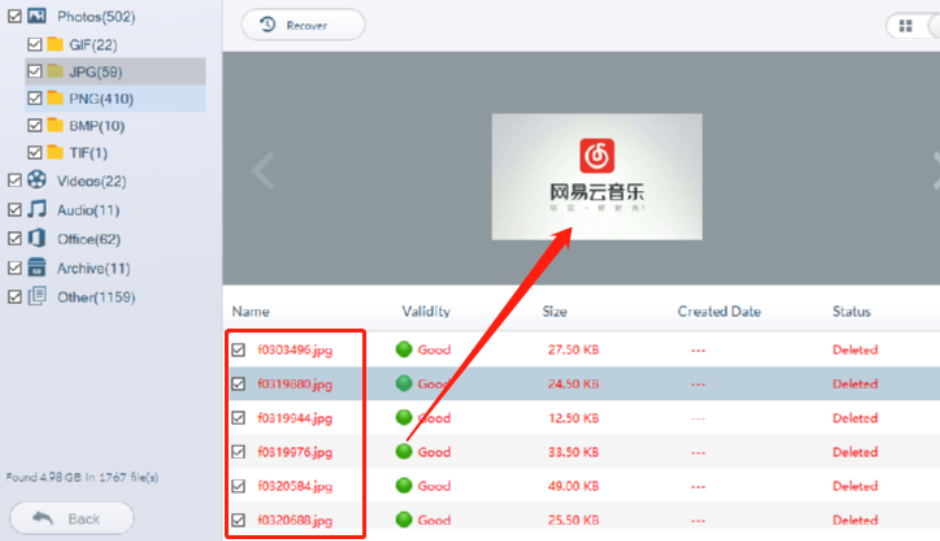
Task: Select file name f0319880.jpg
Action: [295, 384]
